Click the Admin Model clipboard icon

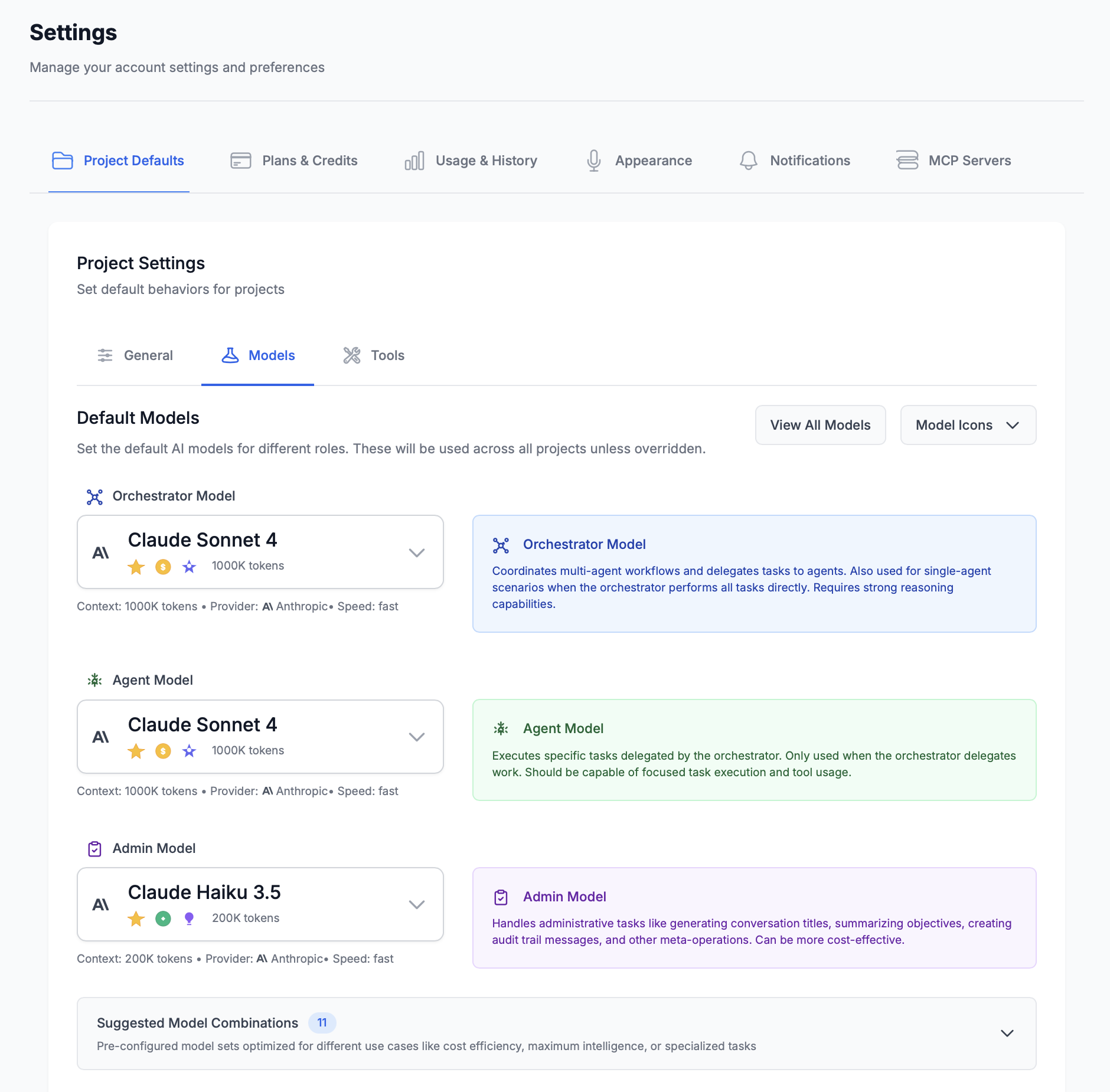tap(95, 849)
